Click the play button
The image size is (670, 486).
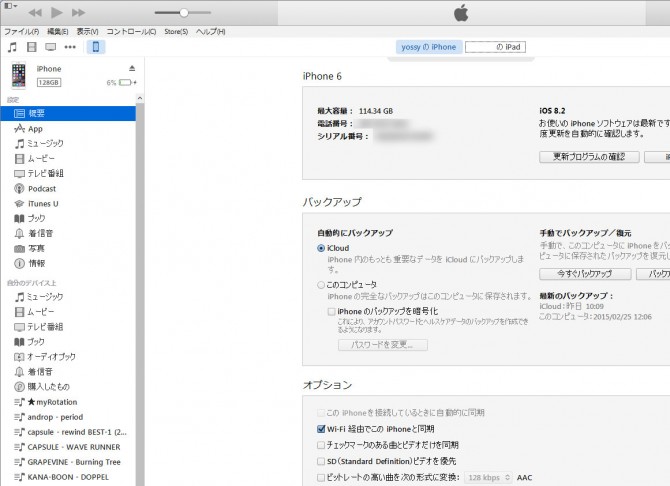tap(56, 12)
